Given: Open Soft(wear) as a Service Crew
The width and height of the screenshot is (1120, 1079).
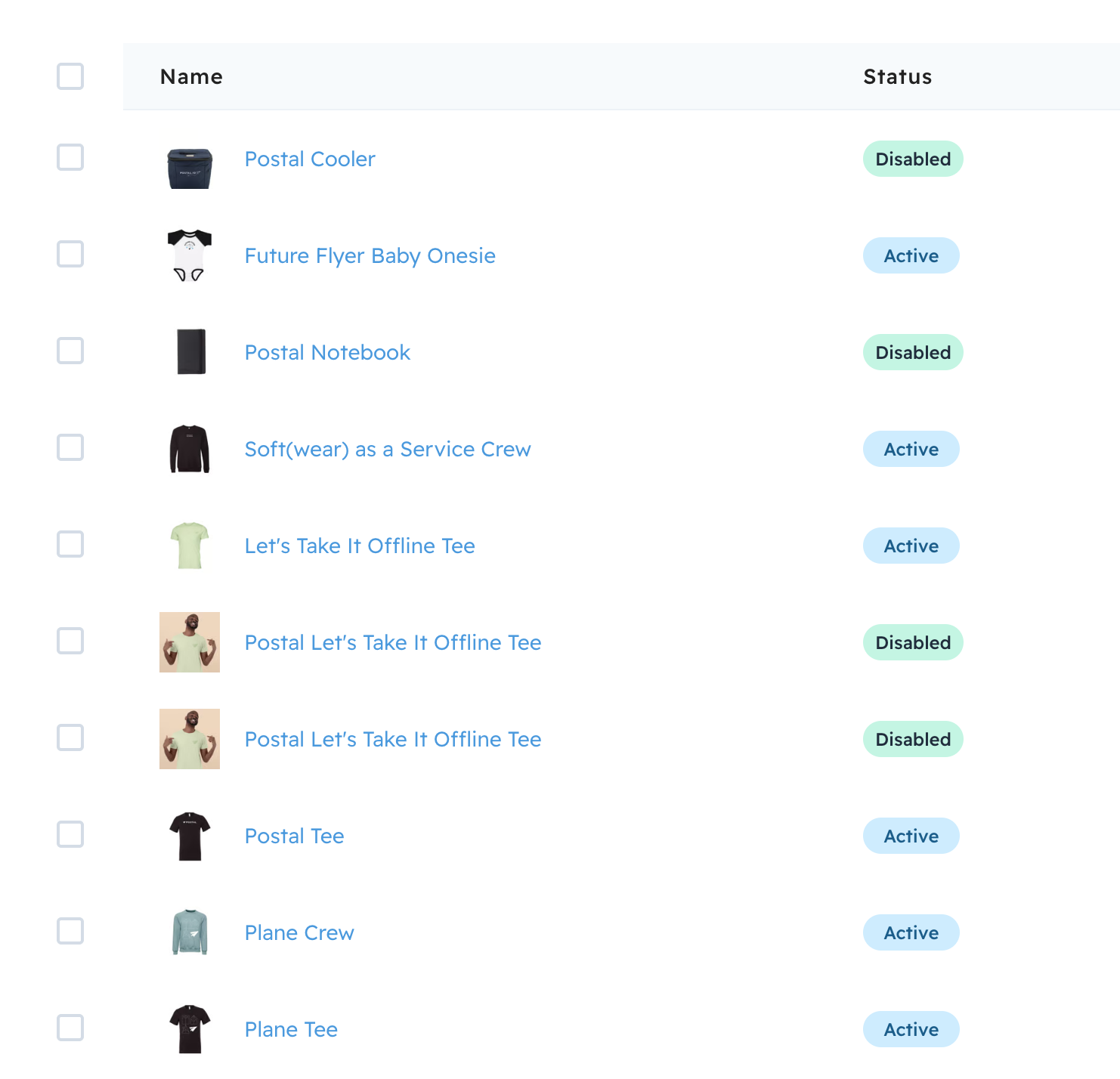Looking at the screenshot, I should [388, 450].
